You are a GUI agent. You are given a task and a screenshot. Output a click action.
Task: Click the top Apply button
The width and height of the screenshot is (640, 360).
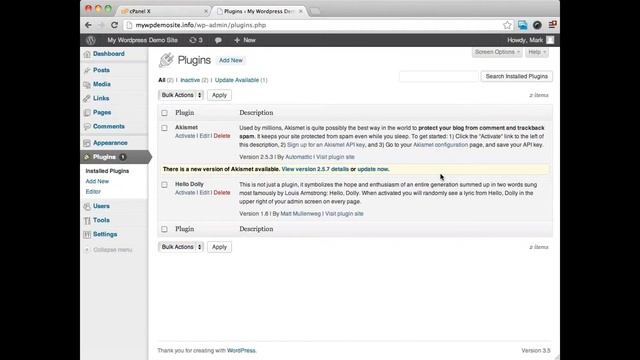[x=219, y=95]
